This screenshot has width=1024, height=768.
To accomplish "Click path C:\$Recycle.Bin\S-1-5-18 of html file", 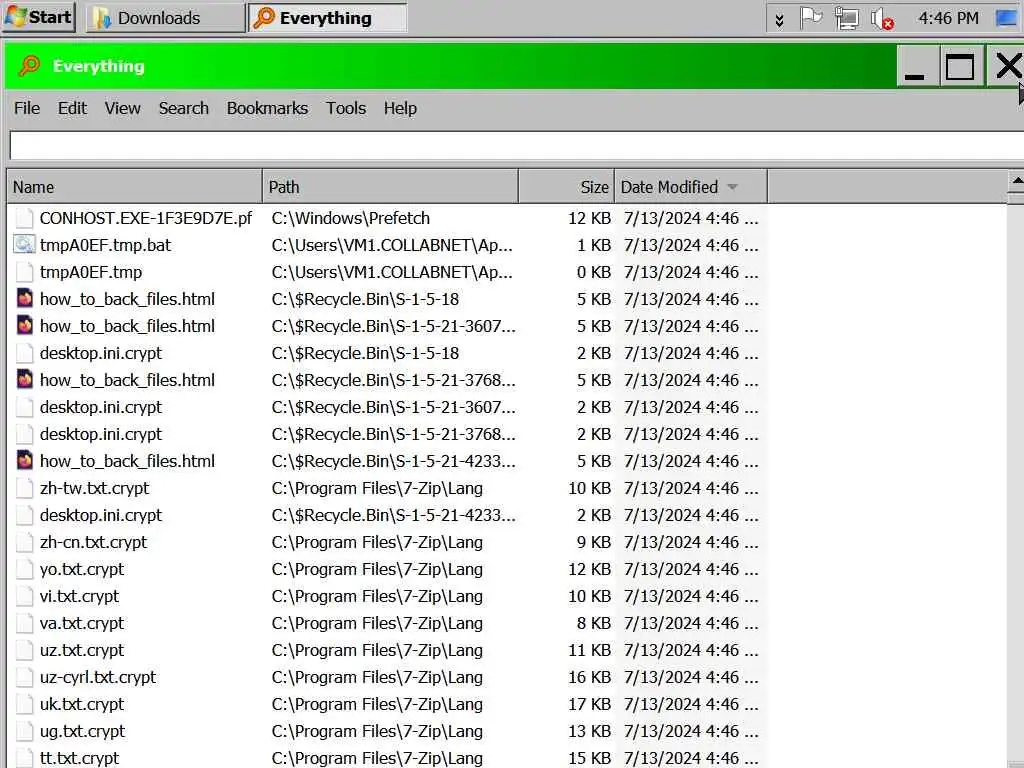I will [x=365, y=299].
